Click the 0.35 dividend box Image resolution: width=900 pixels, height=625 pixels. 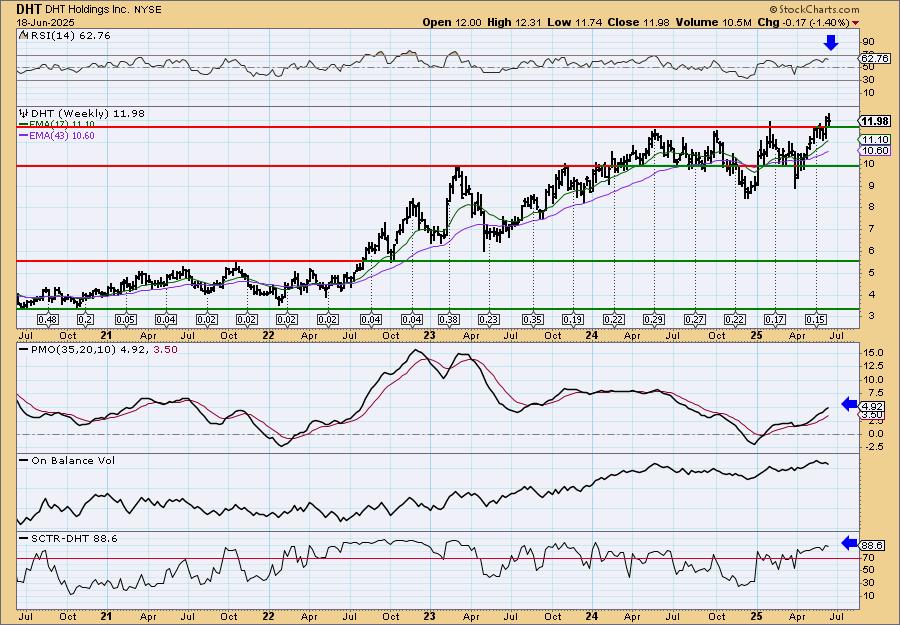click(x=533, y=320)
